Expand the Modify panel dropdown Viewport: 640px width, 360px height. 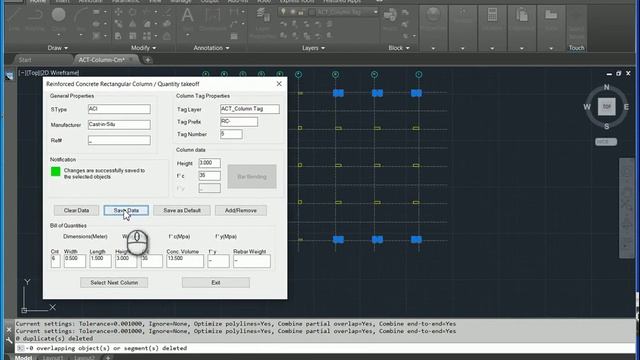(143, 48)
